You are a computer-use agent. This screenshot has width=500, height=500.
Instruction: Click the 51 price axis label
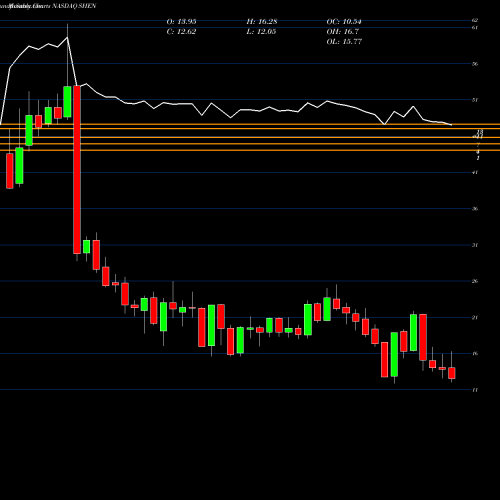pos(475,100)
